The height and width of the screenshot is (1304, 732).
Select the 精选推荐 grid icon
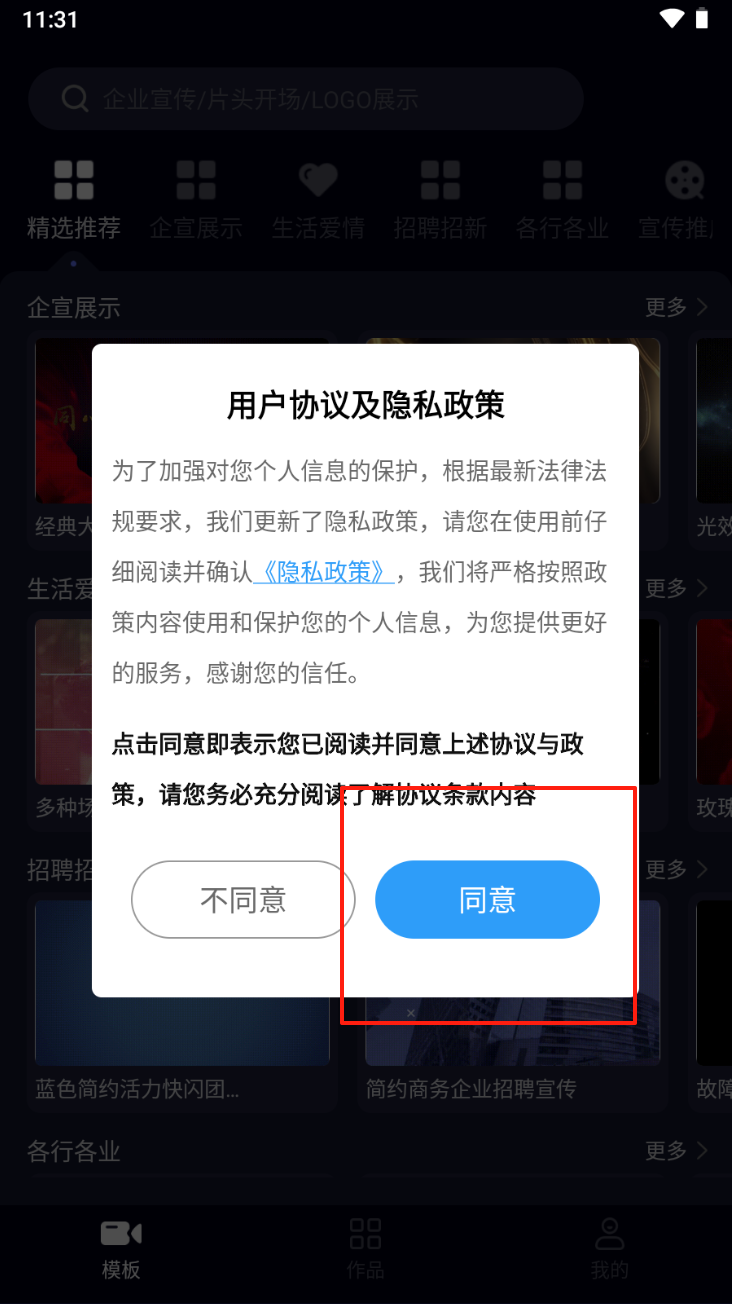point(74,180)
